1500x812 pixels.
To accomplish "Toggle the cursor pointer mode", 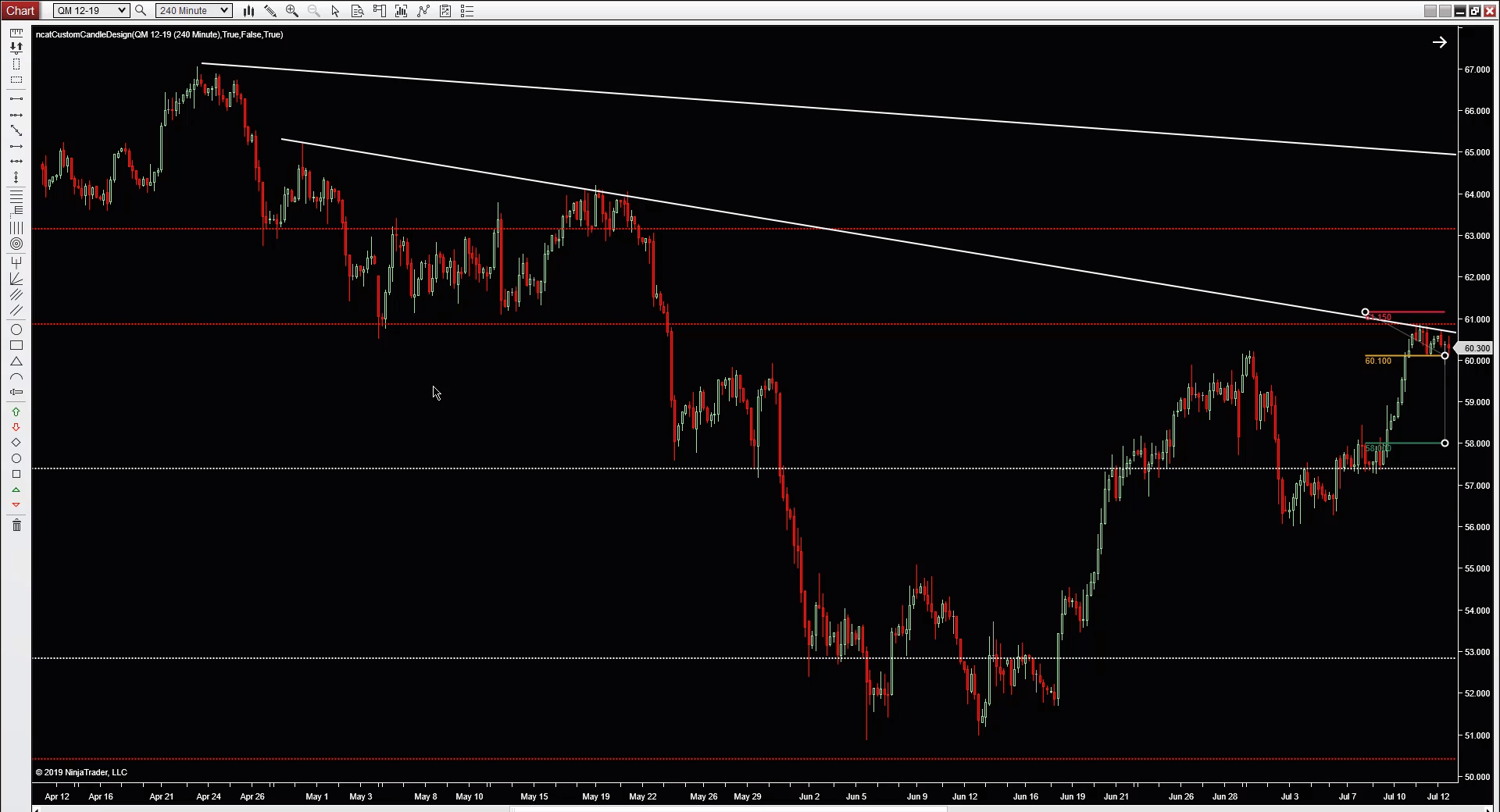I will click(x=335, y=11).
